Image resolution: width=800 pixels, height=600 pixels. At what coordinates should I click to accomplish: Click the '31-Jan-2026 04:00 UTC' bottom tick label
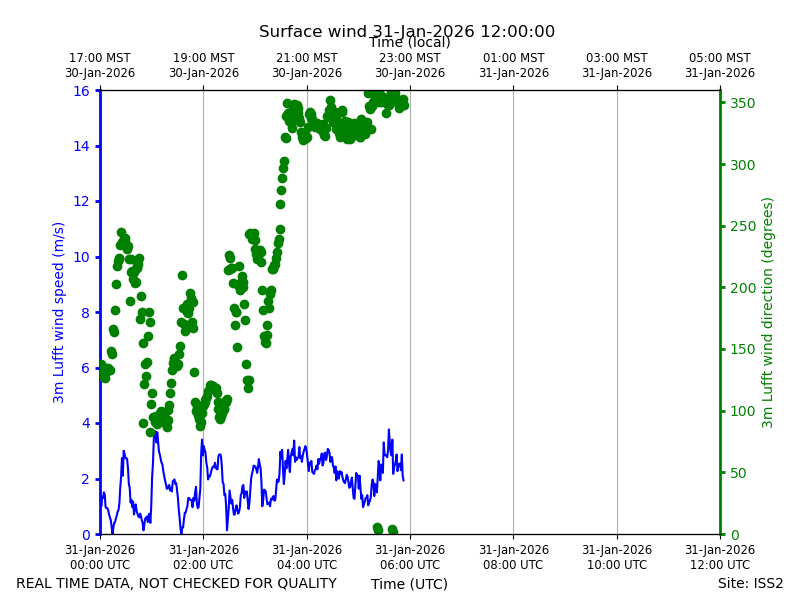click(x=307, y=557)
